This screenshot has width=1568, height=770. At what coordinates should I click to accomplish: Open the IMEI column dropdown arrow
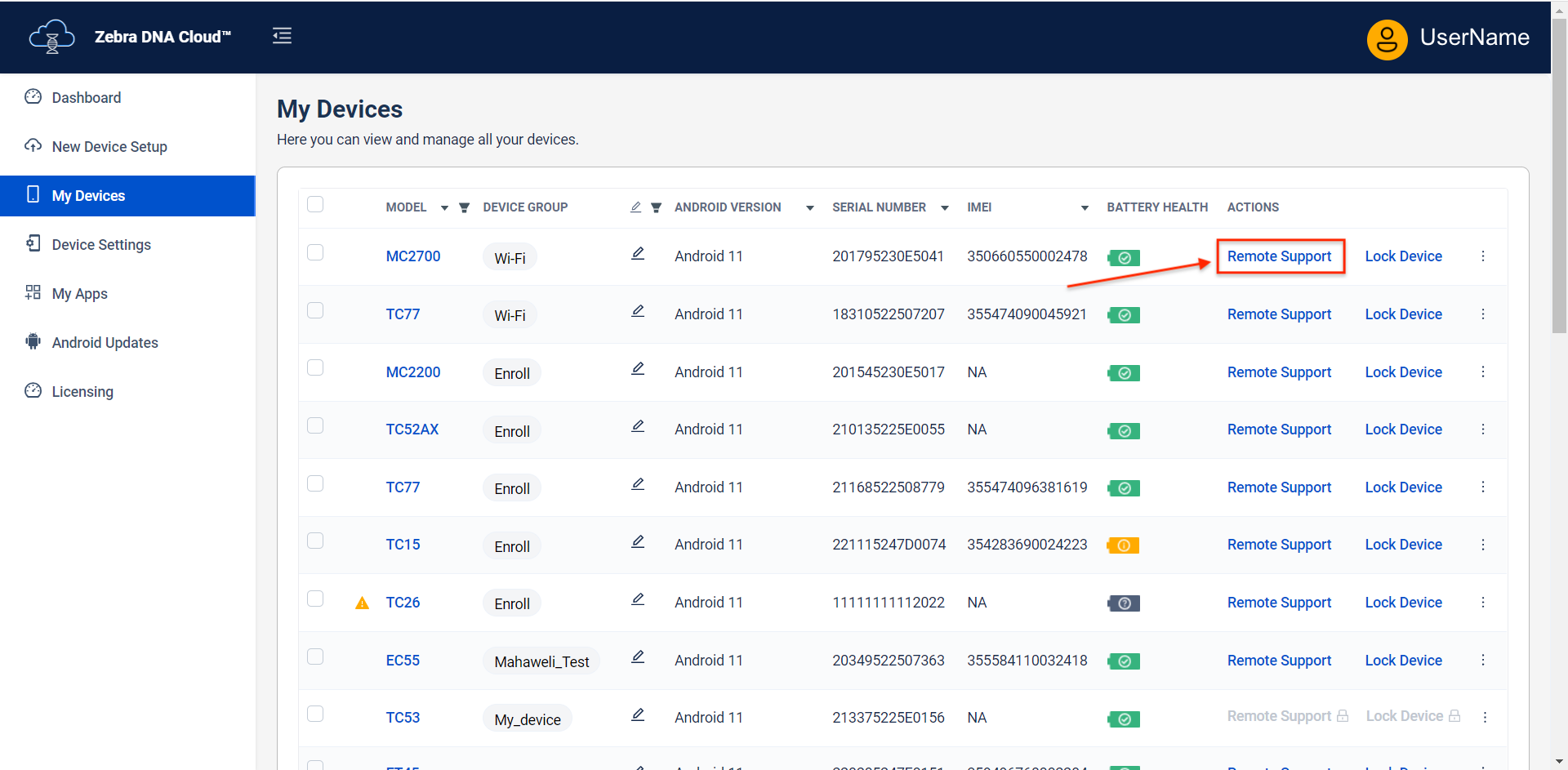click(x=1085, y=208)
